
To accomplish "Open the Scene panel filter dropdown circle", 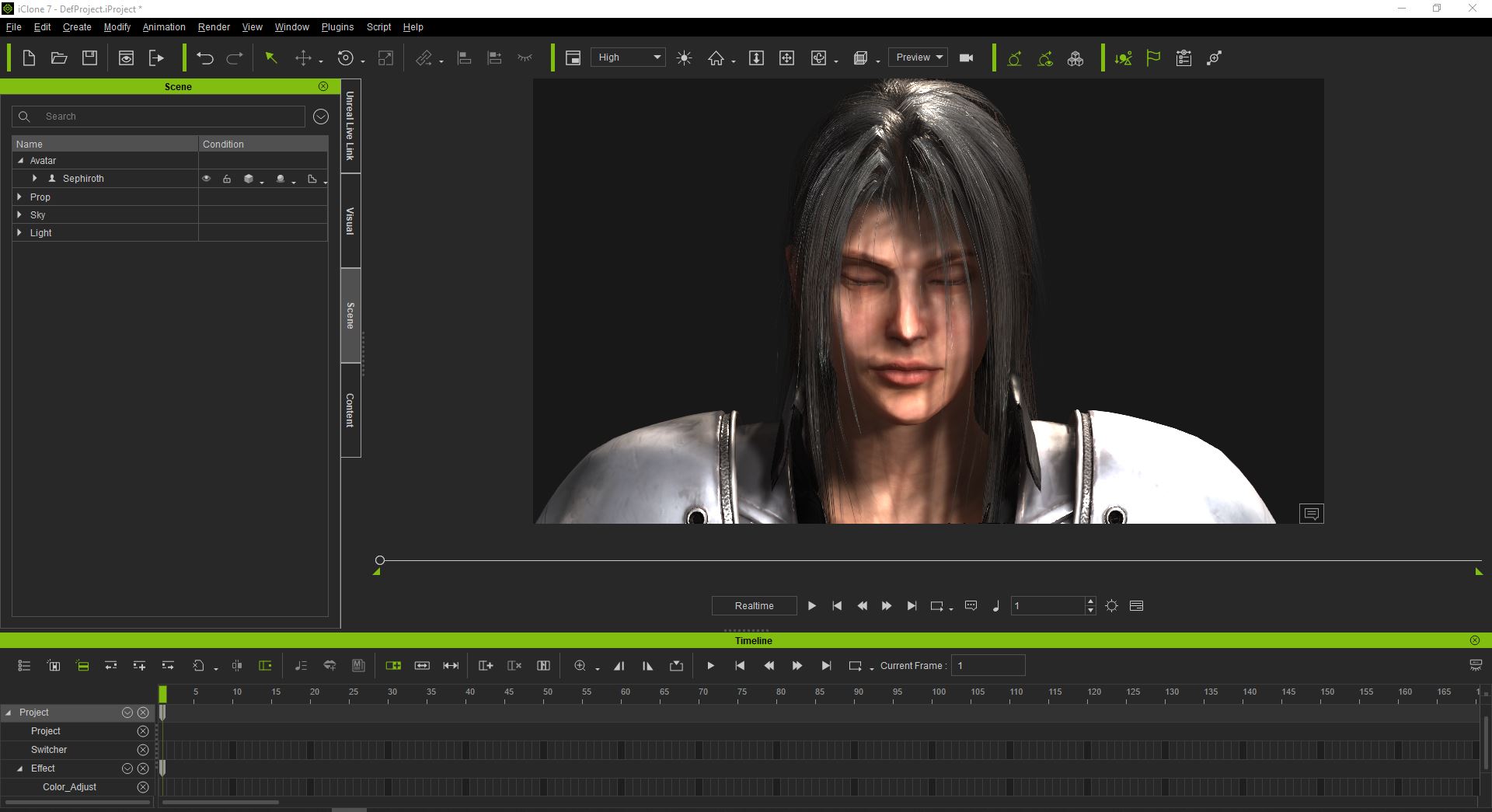I will (x=321, y=117).
